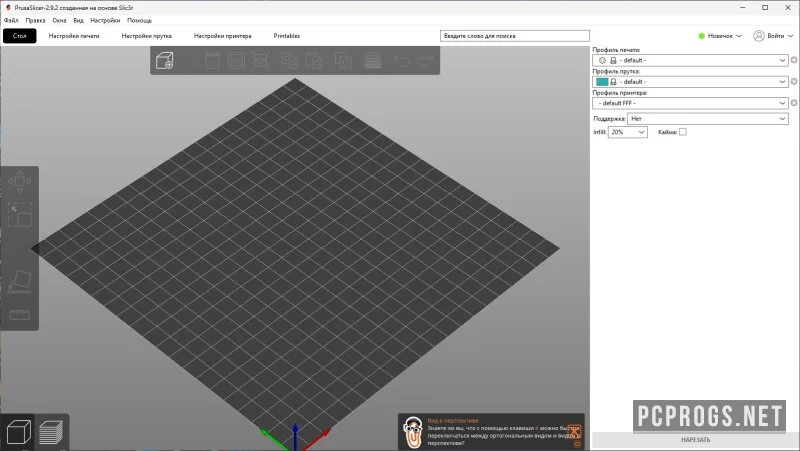Click the teal filament color swatch
Screen dimensions: 800x451
[x=602, y=82]
